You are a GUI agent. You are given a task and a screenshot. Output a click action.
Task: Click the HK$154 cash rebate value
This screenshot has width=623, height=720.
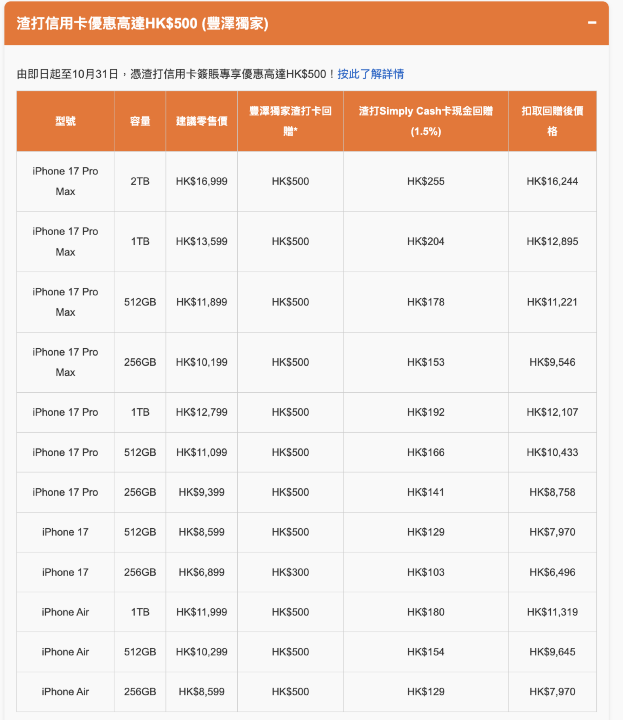[426, 652]
